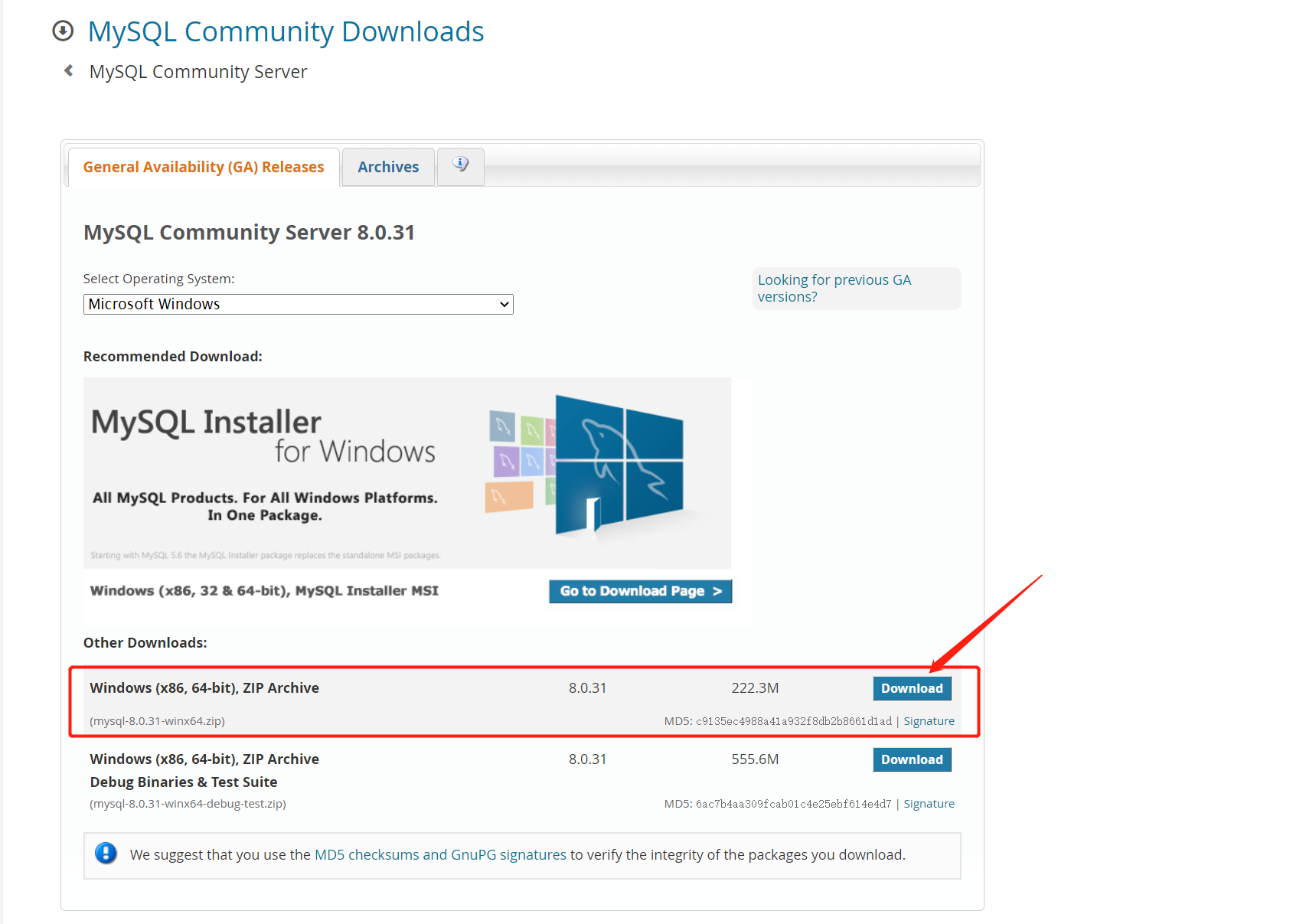
Task: Click the MD5 value starting with c9135ec
Action: (x=794, y=721)
